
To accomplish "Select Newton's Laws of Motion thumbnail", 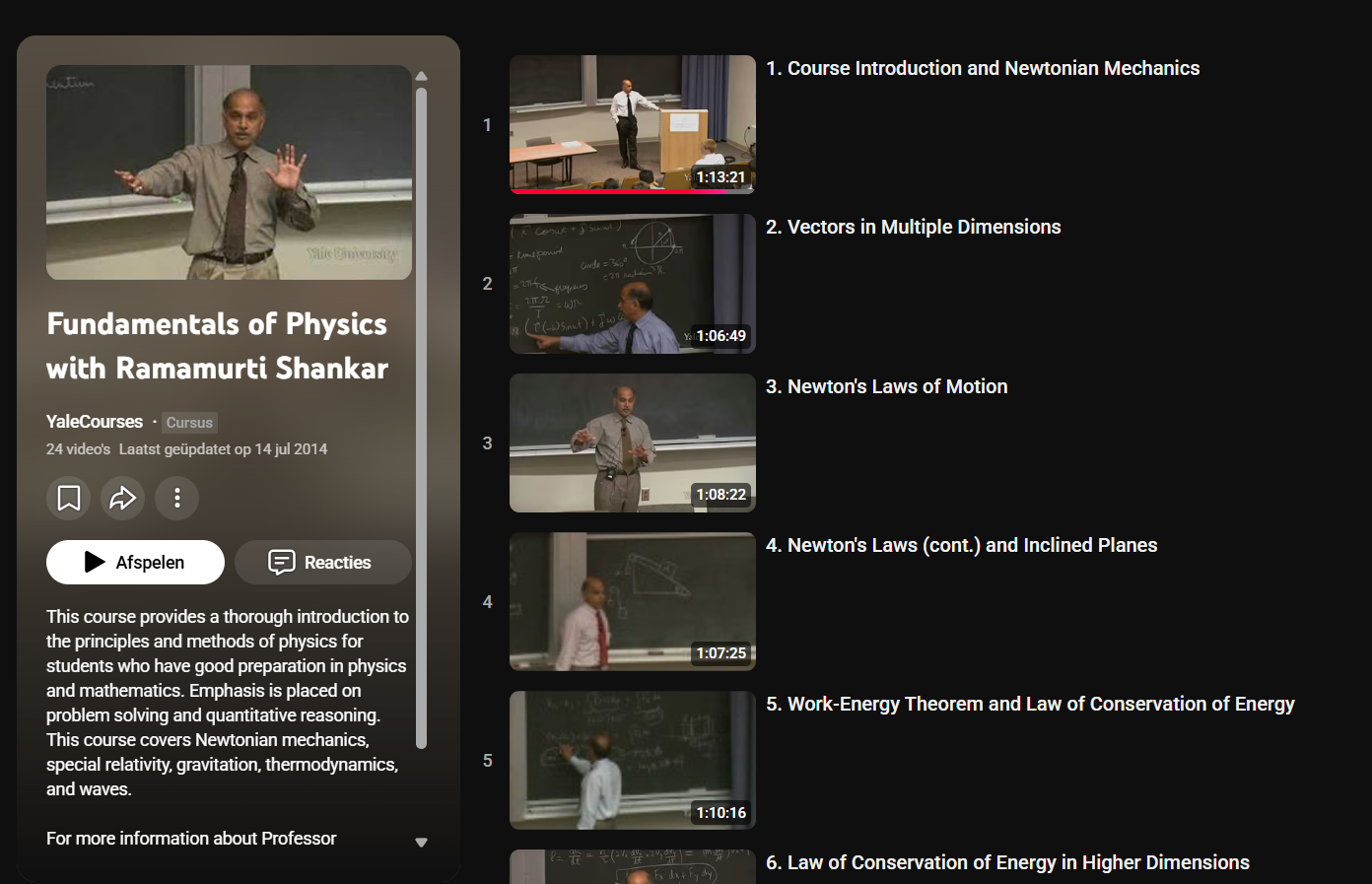I will [632, 442].
